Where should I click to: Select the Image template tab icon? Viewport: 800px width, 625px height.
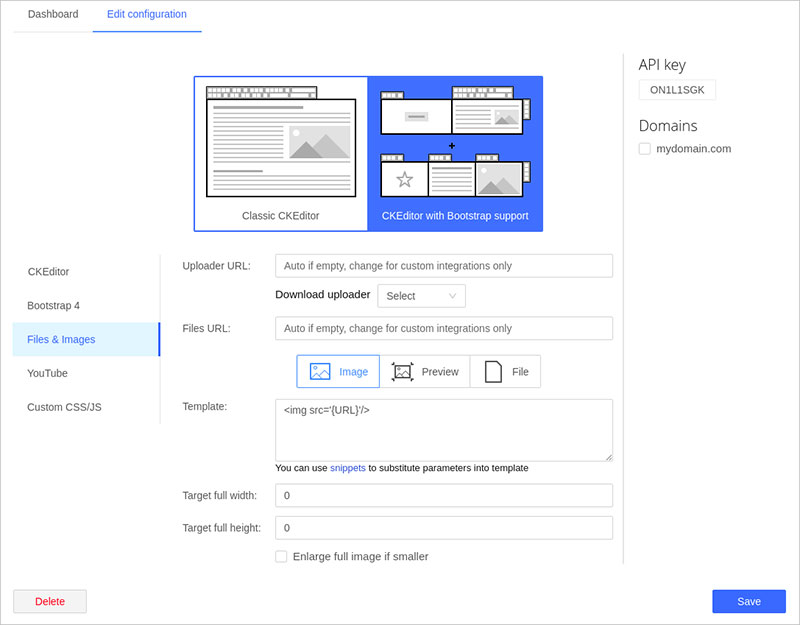click(320, 371)
